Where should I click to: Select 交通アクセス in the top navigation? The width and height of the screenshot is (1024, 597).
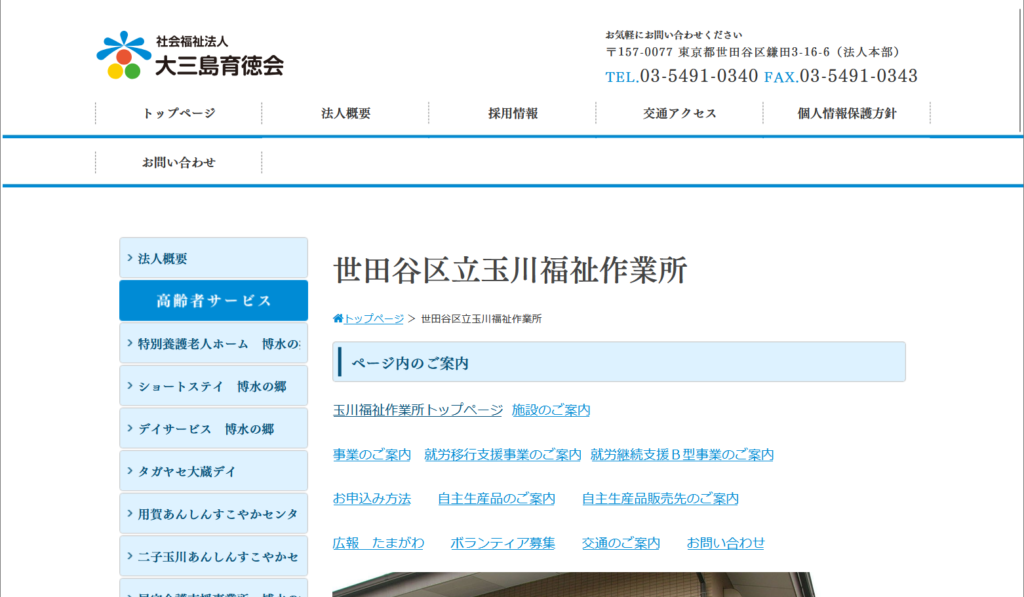tap(680, 113)
